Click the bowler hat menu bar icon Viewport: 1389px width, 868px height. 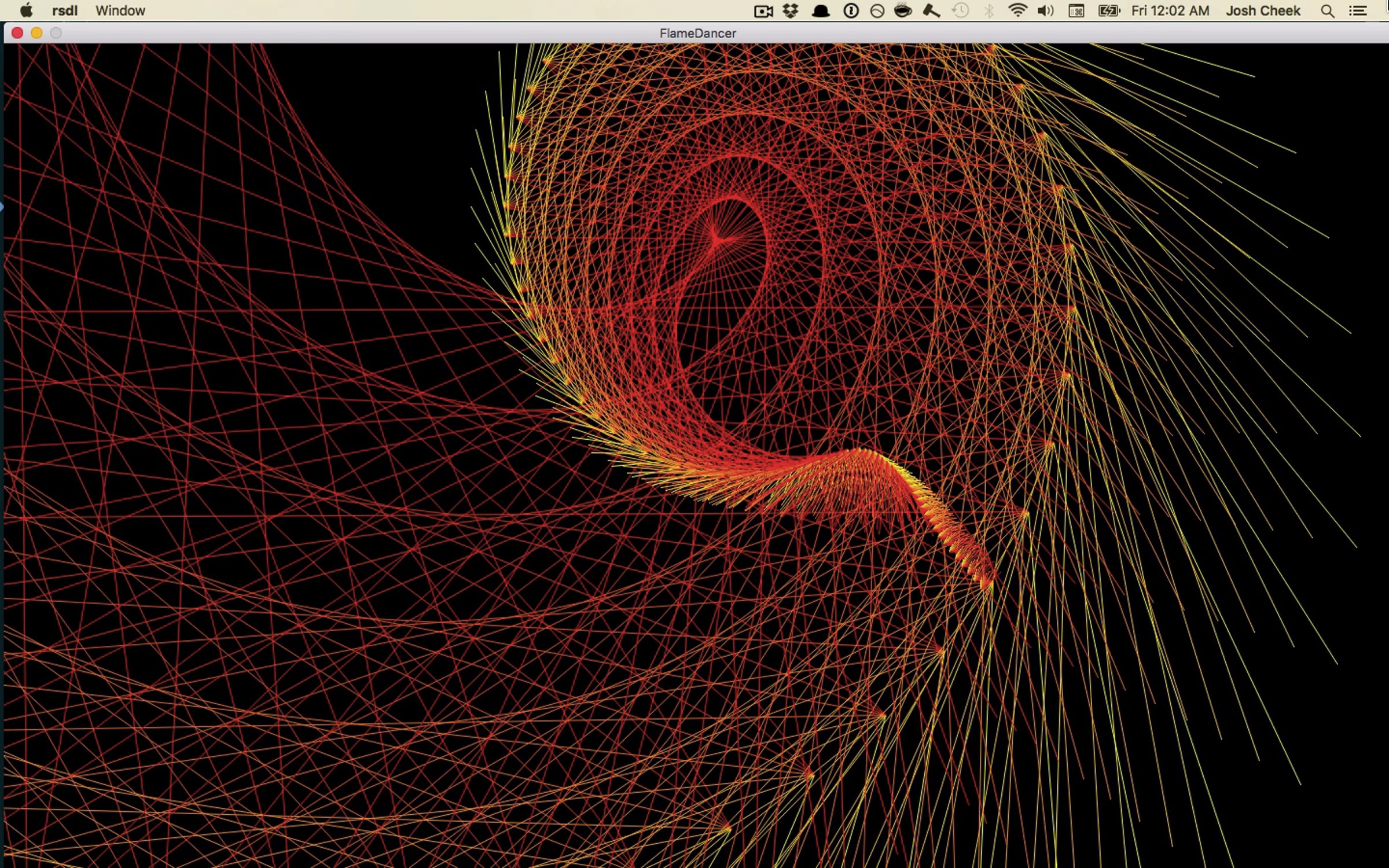pyautogui.click(x=821, y=11)
